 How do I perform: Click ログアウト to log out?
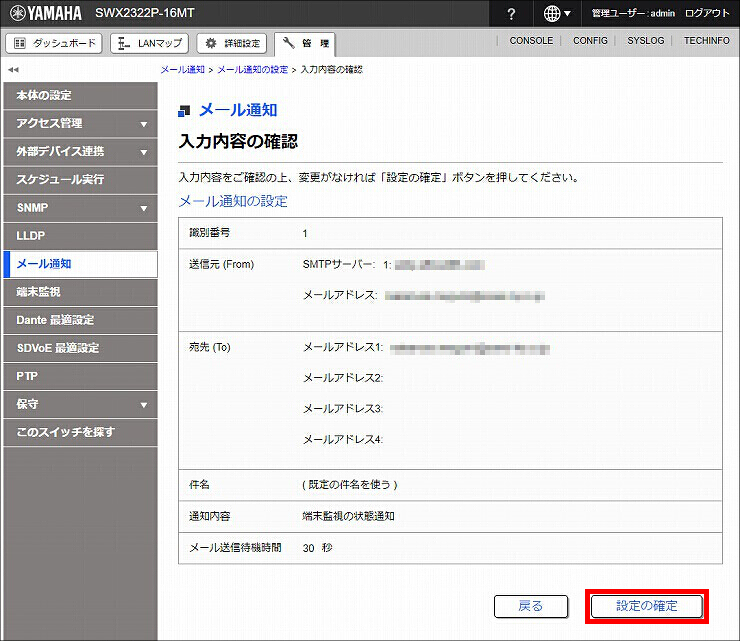pos(707,13)
